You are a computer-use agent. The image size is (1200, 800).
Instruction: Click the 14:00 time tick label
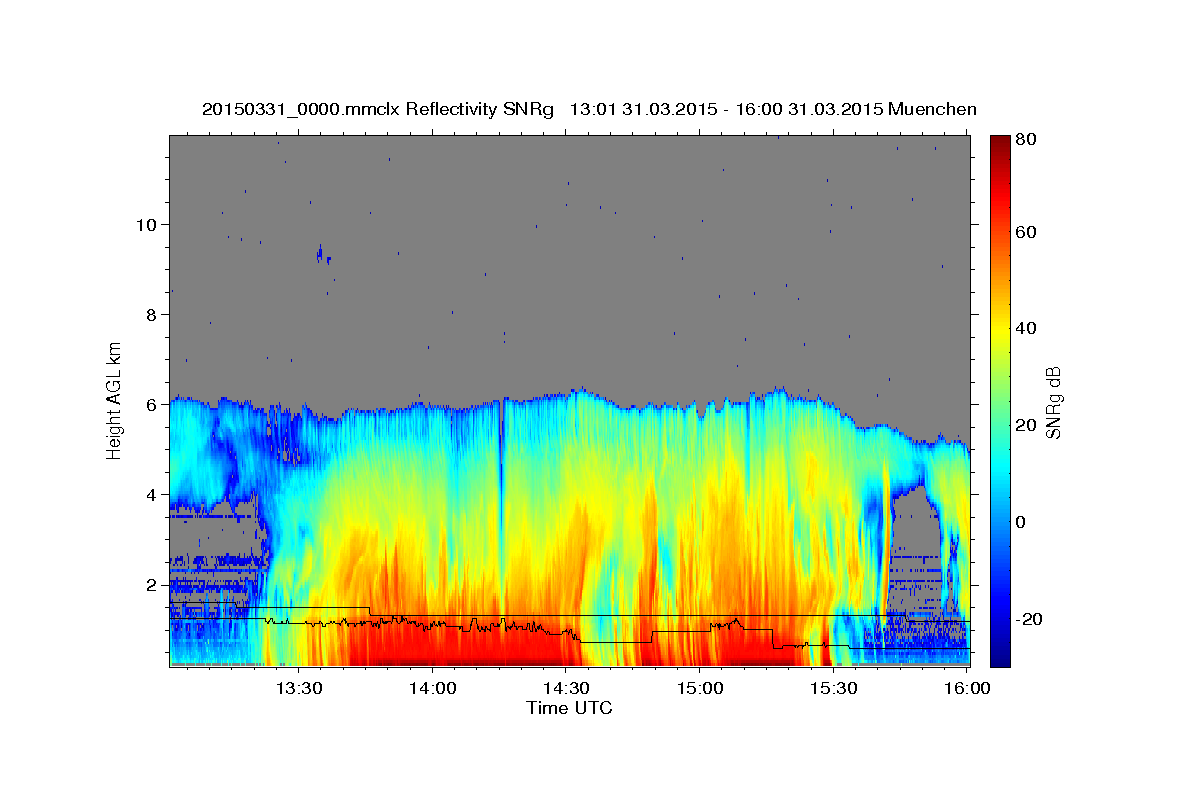[x=432, y=688]
